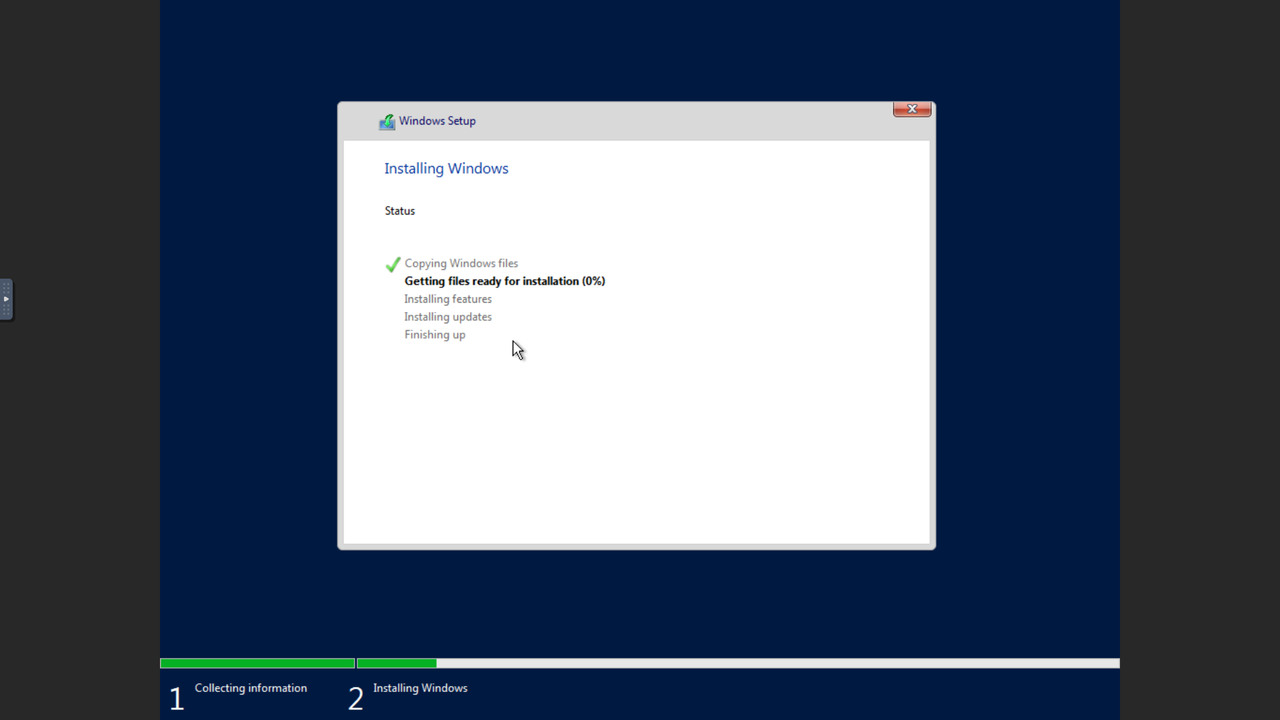Select the 'Copying Windows files' step
The image size is (1280, 720).
(461, 264)
